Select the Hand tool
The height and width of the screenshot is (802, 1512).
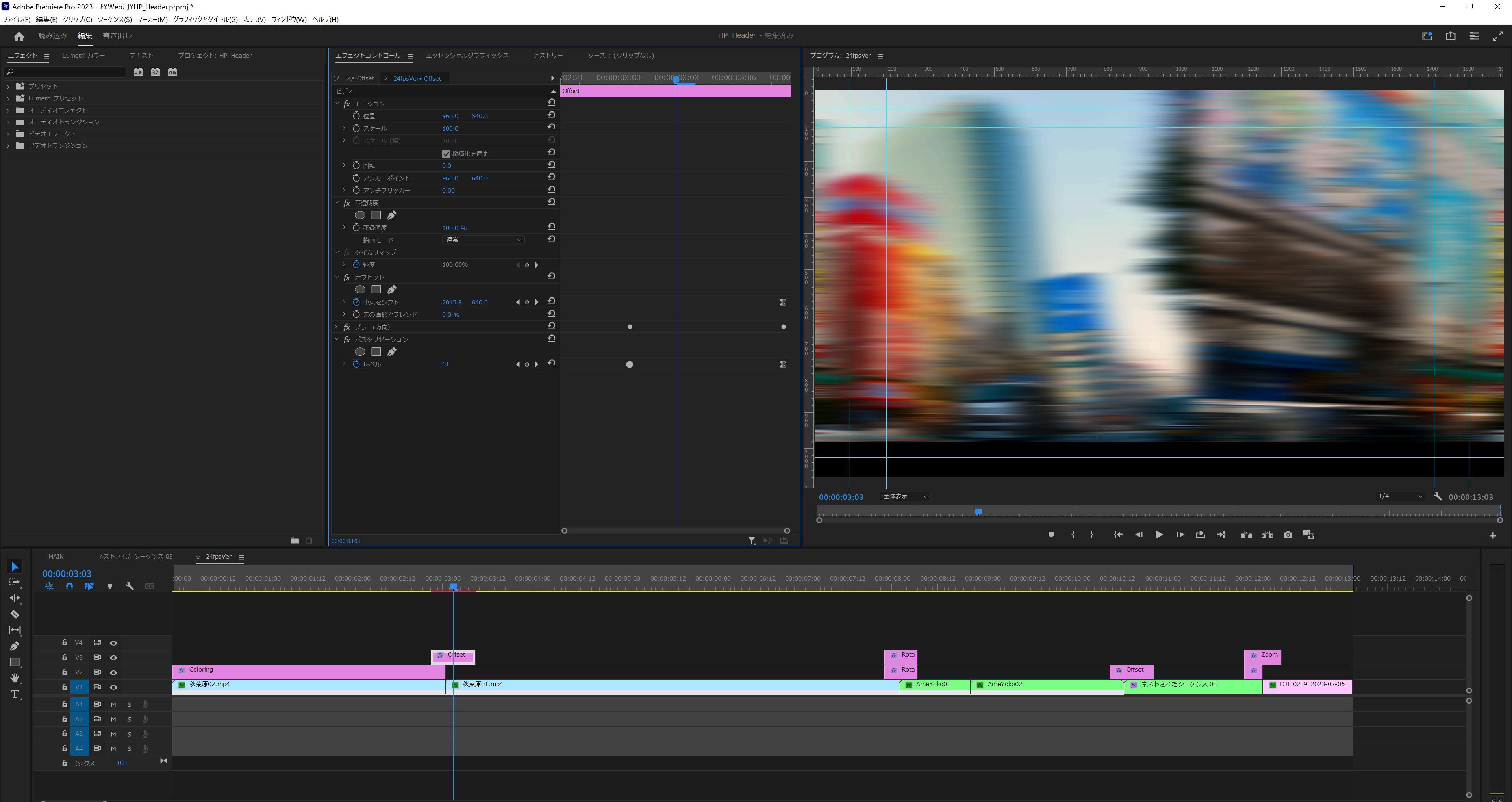point(15,678)
